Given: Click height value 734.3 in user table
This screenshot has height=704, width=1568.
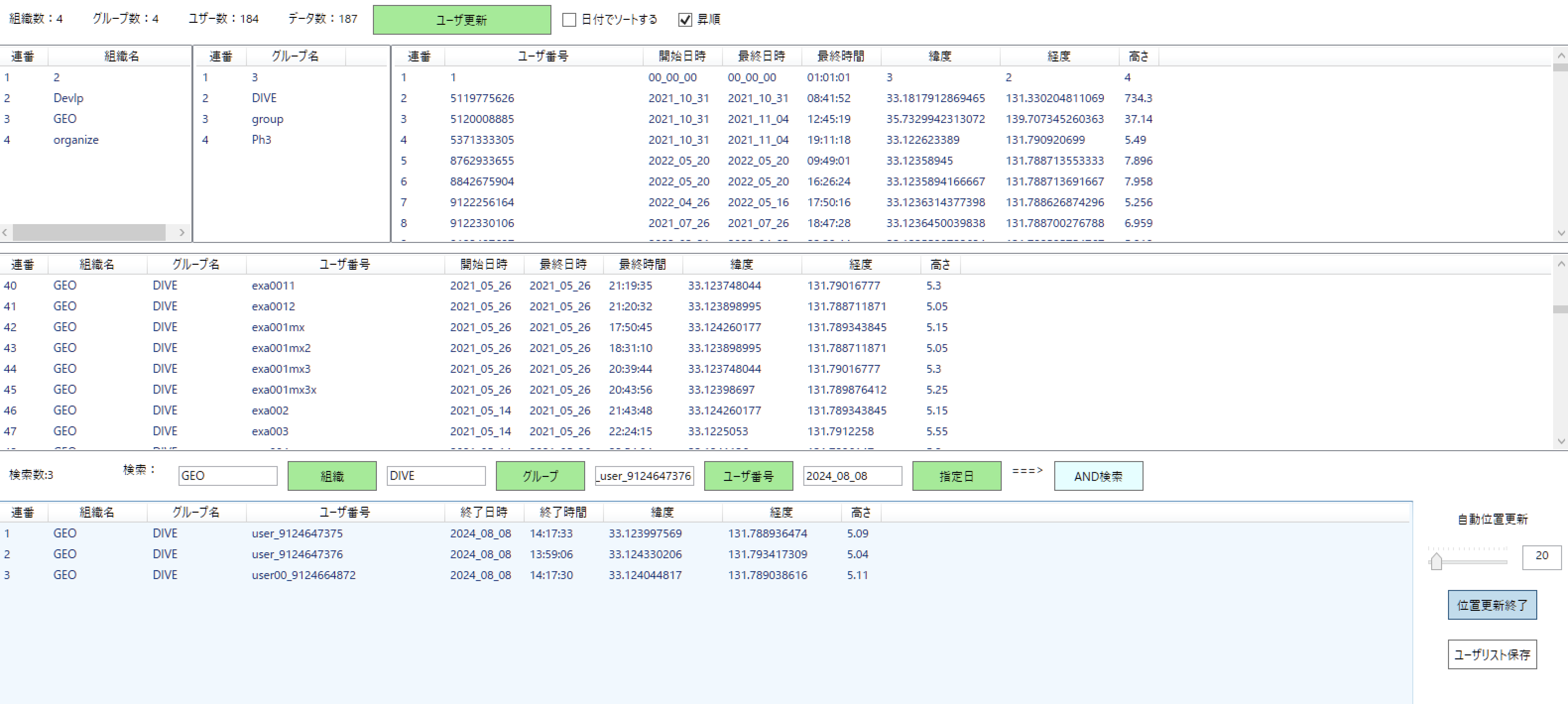Looking at the screenshot, I should pos(1138,98).
